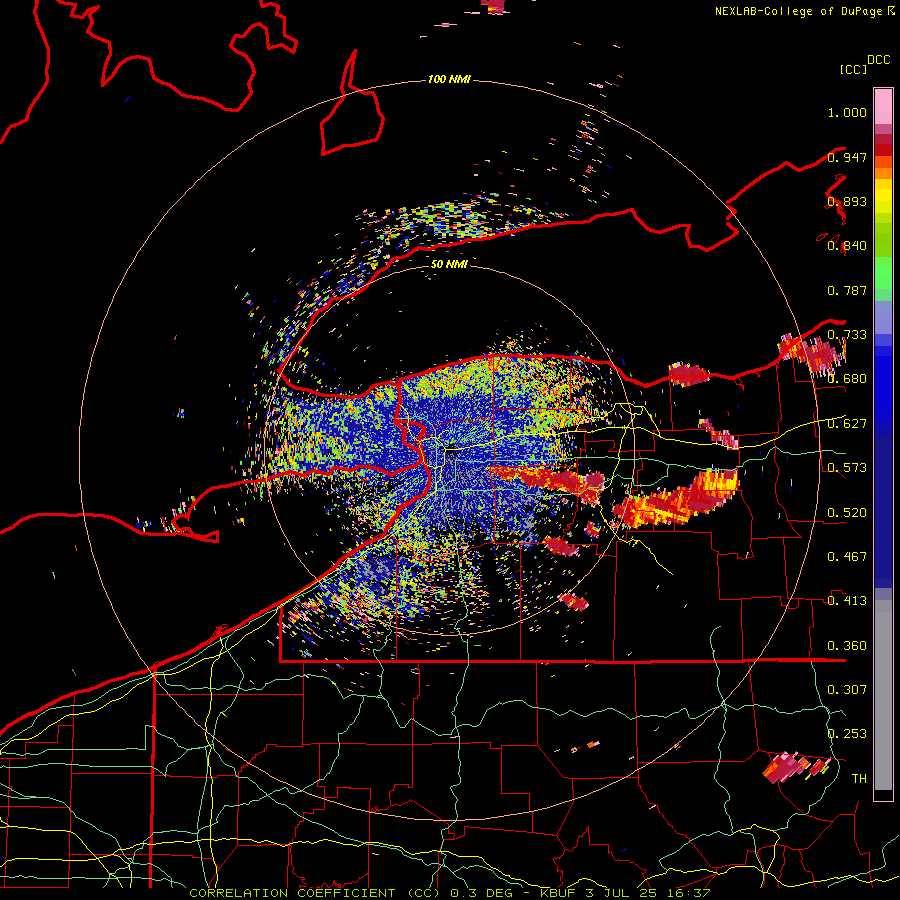Viewport: 900px width, 900px height.
Task: Click the DCC product label above the color bar
Action: pos(879,60)
